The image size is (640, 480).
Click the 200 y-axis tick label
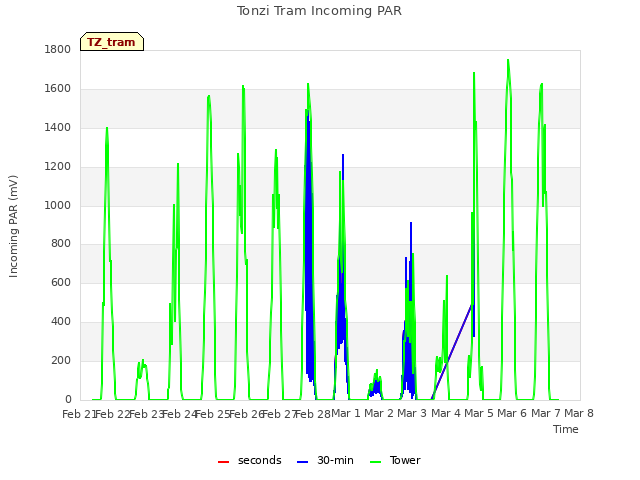coord(61,360)
